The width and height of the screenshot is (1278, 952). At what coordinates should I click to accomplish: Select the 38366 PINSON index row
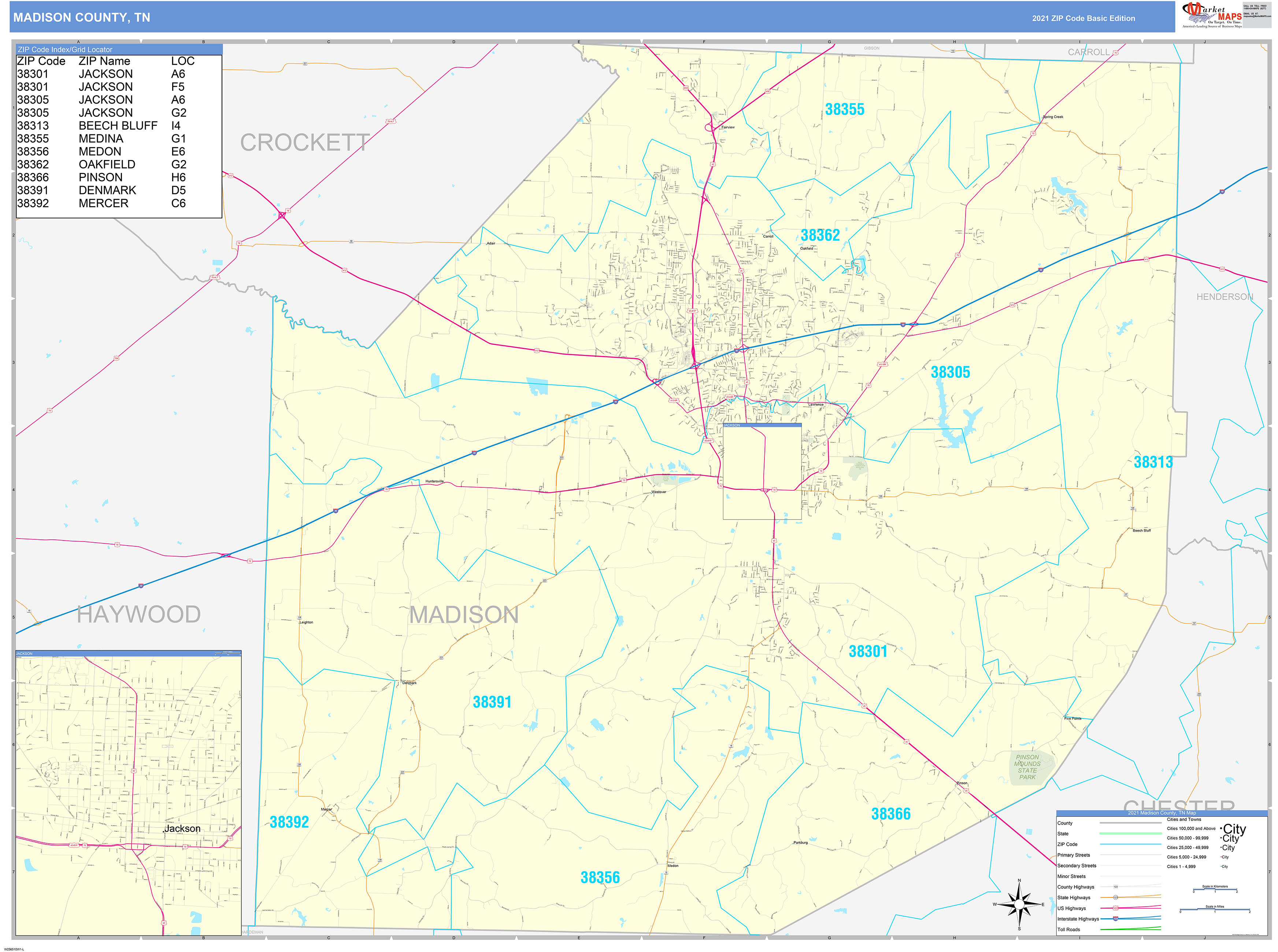point(119,178)
